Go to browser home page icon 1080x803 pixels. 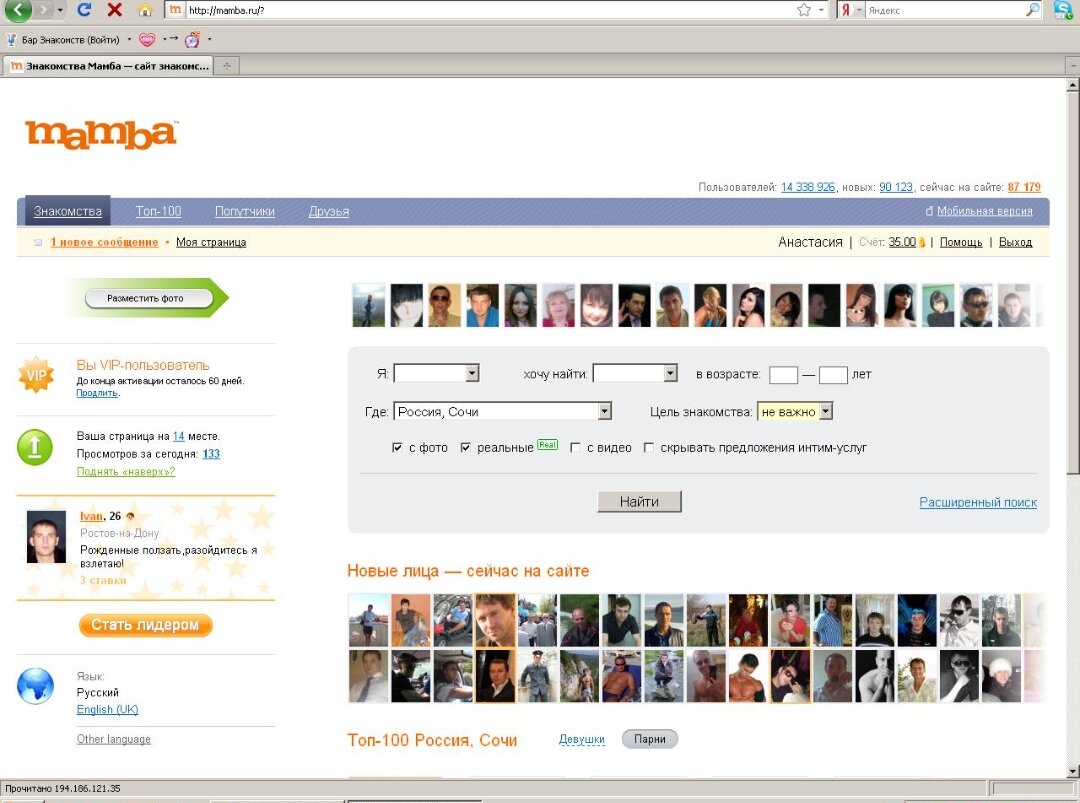click(x=145, y=10)
